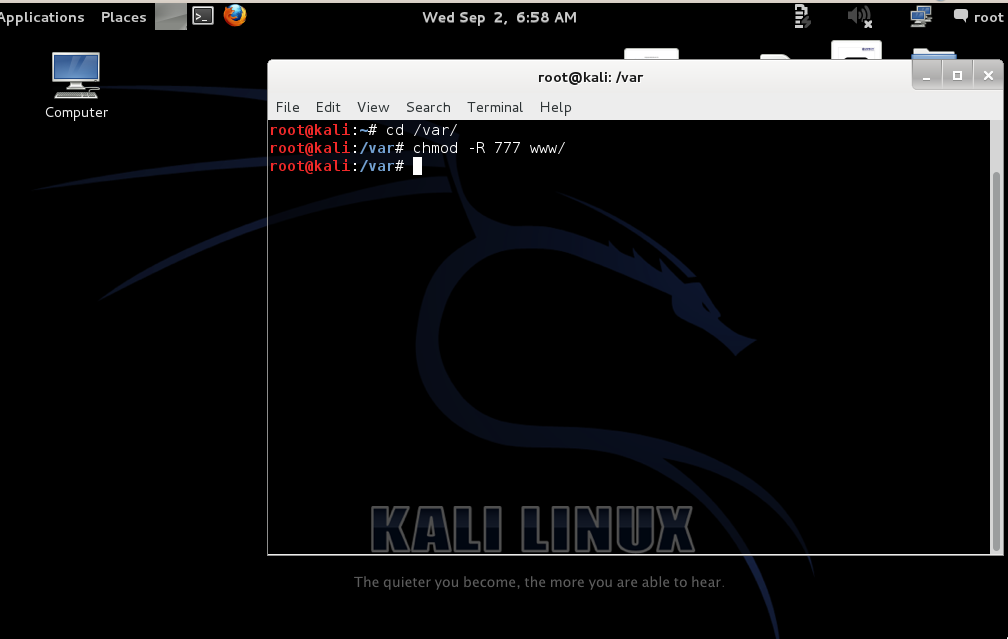The image size is (1008, 639).
Task: Open the root user menu
Action: pyautogui.click(x=987, y=17)
